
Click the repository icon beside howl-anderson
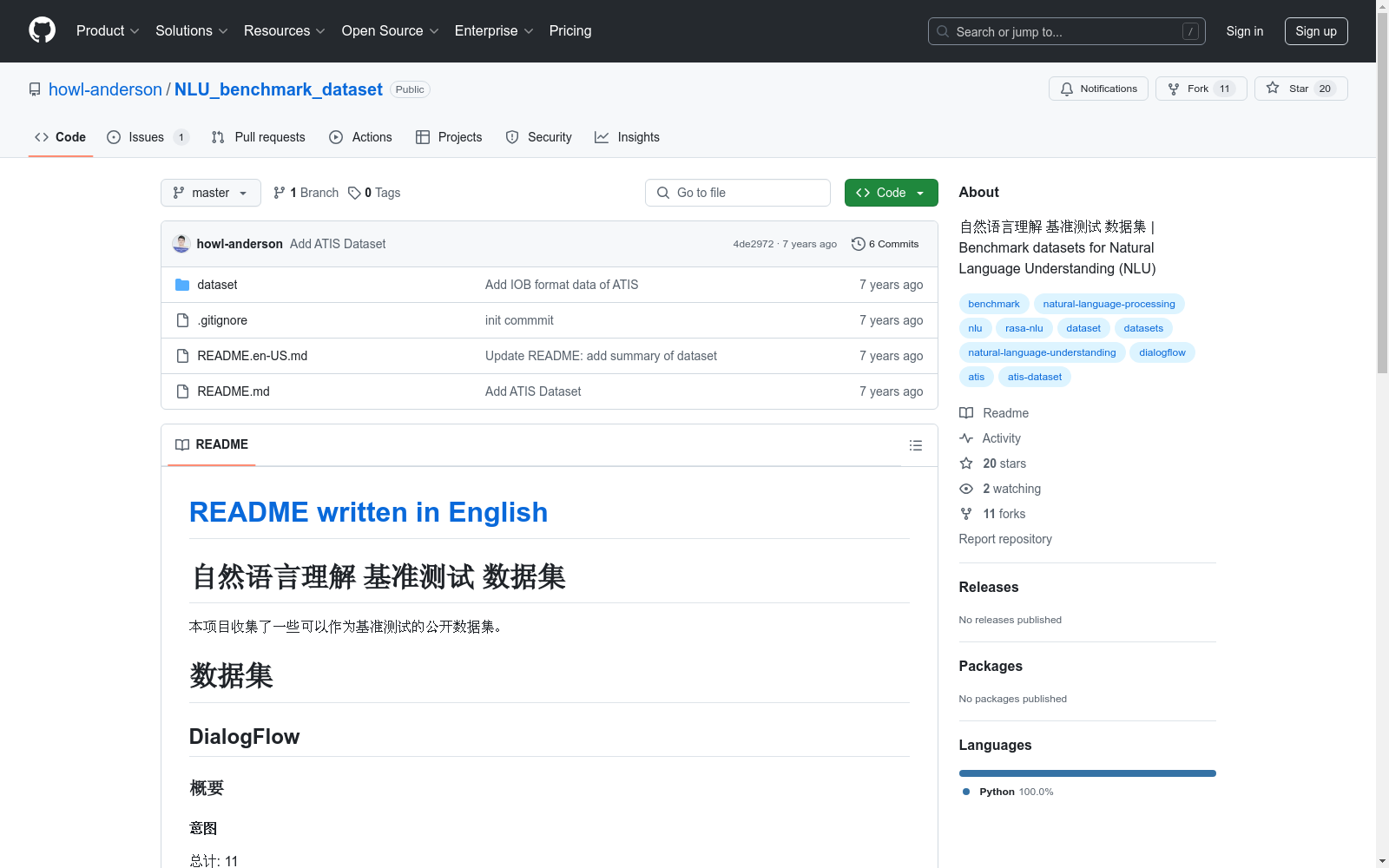click(35, 89)
